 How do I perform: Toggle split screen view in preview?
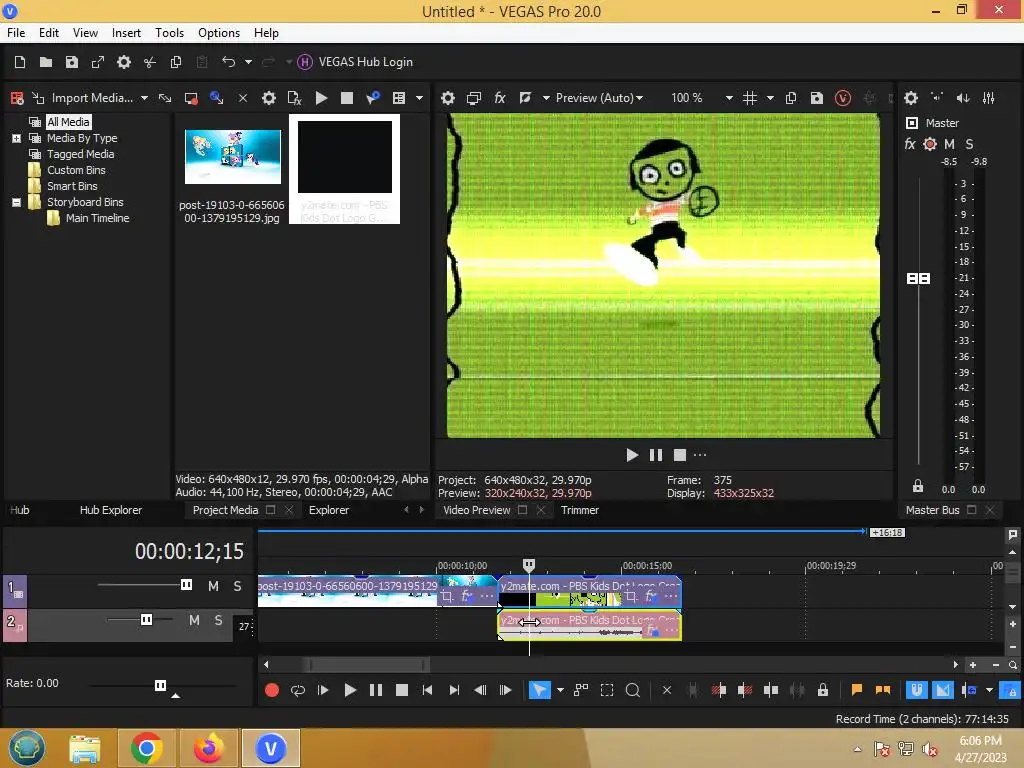click(525, 98)
